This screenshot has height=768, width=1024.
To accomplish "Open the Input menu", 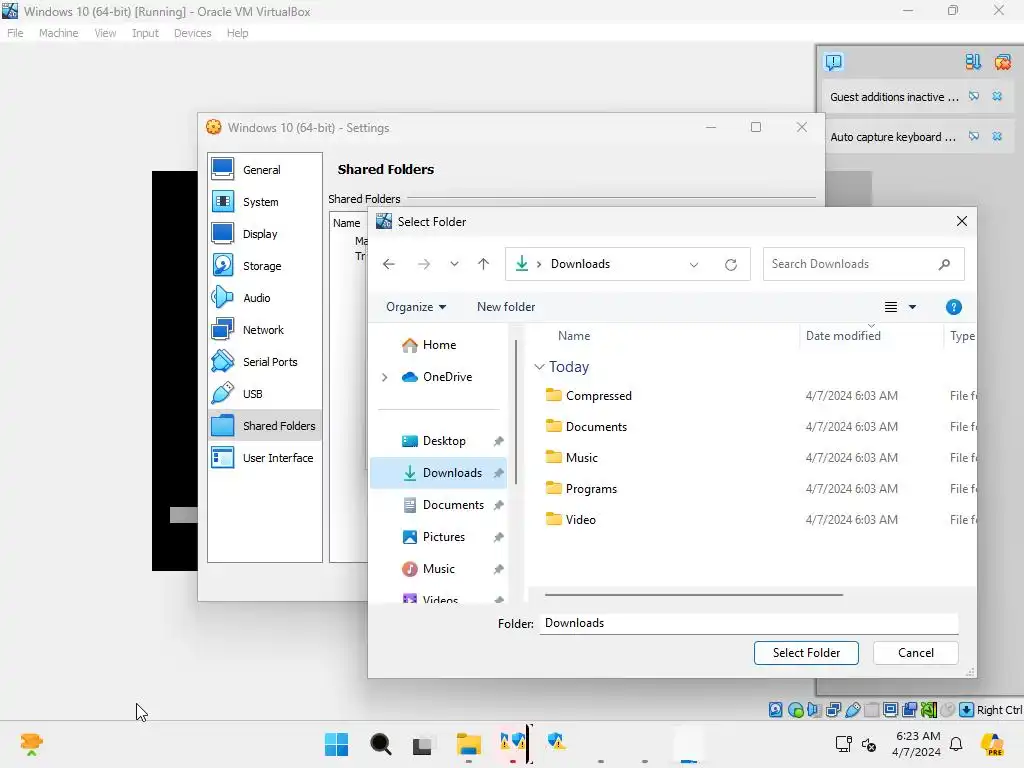I will point(145,33).
